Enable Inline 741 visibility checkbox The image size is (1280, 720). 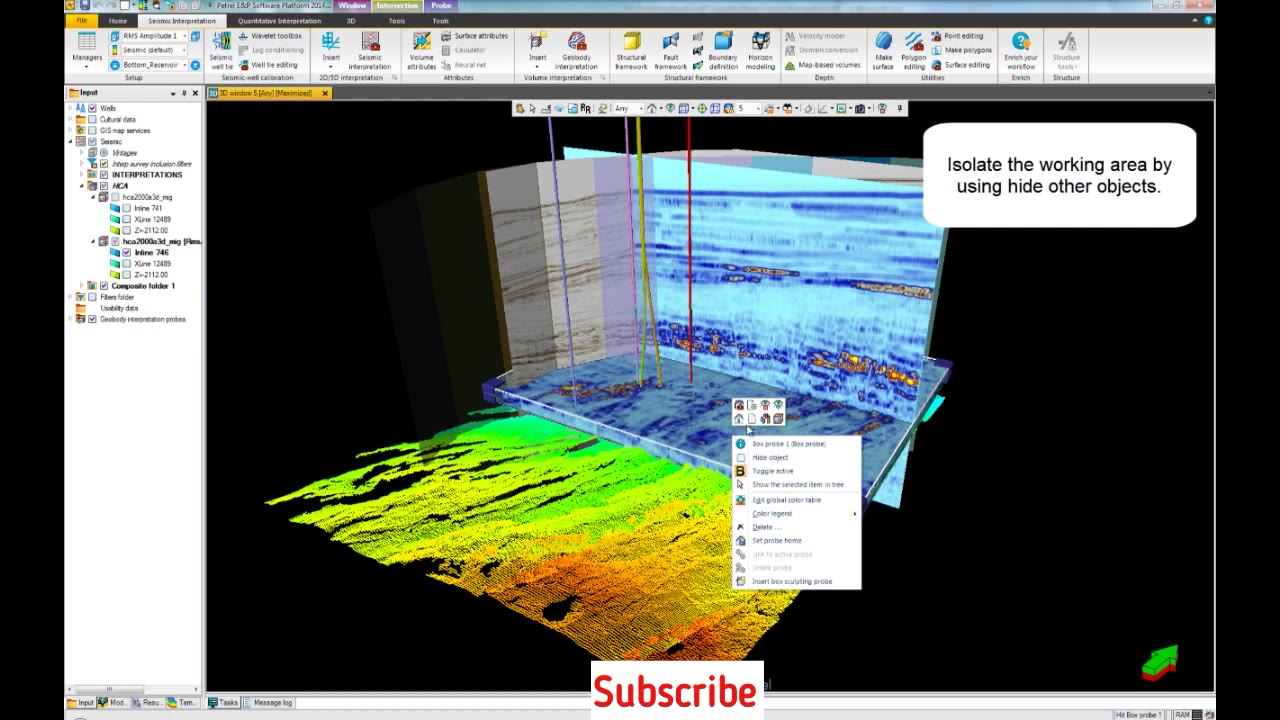point(126,208)
